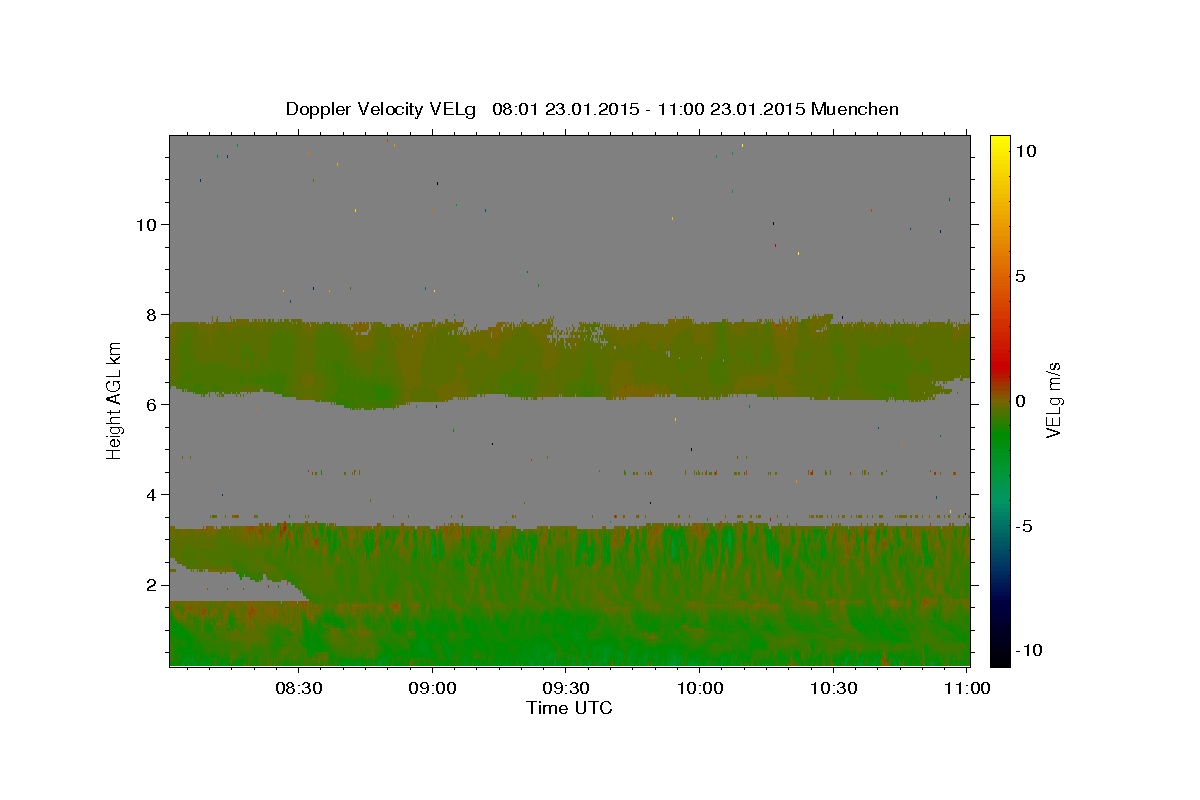Click the height tick label 8

tap(151, 314)
